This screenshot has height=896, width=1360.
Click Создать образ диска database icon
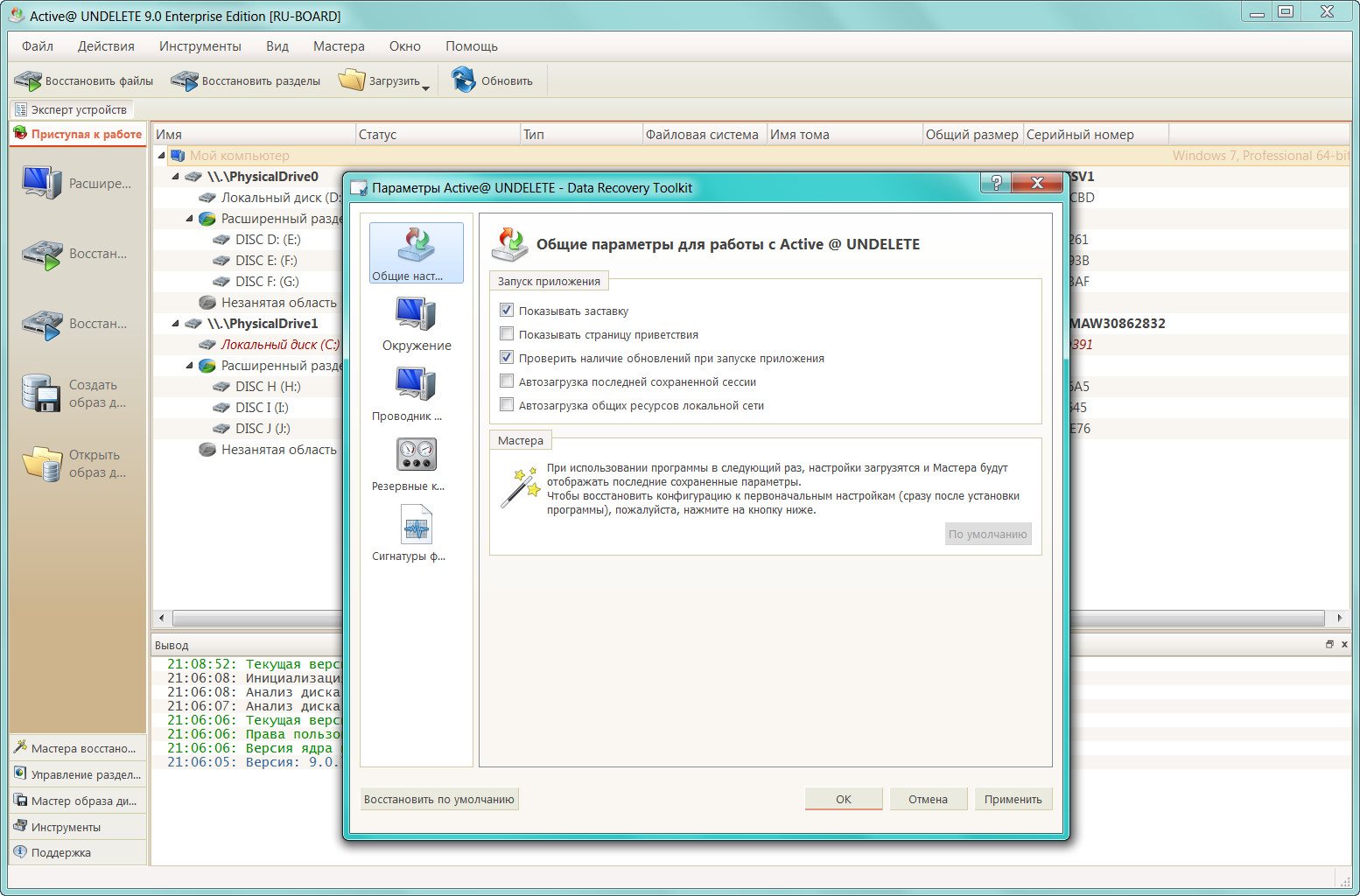click(41, 394)
